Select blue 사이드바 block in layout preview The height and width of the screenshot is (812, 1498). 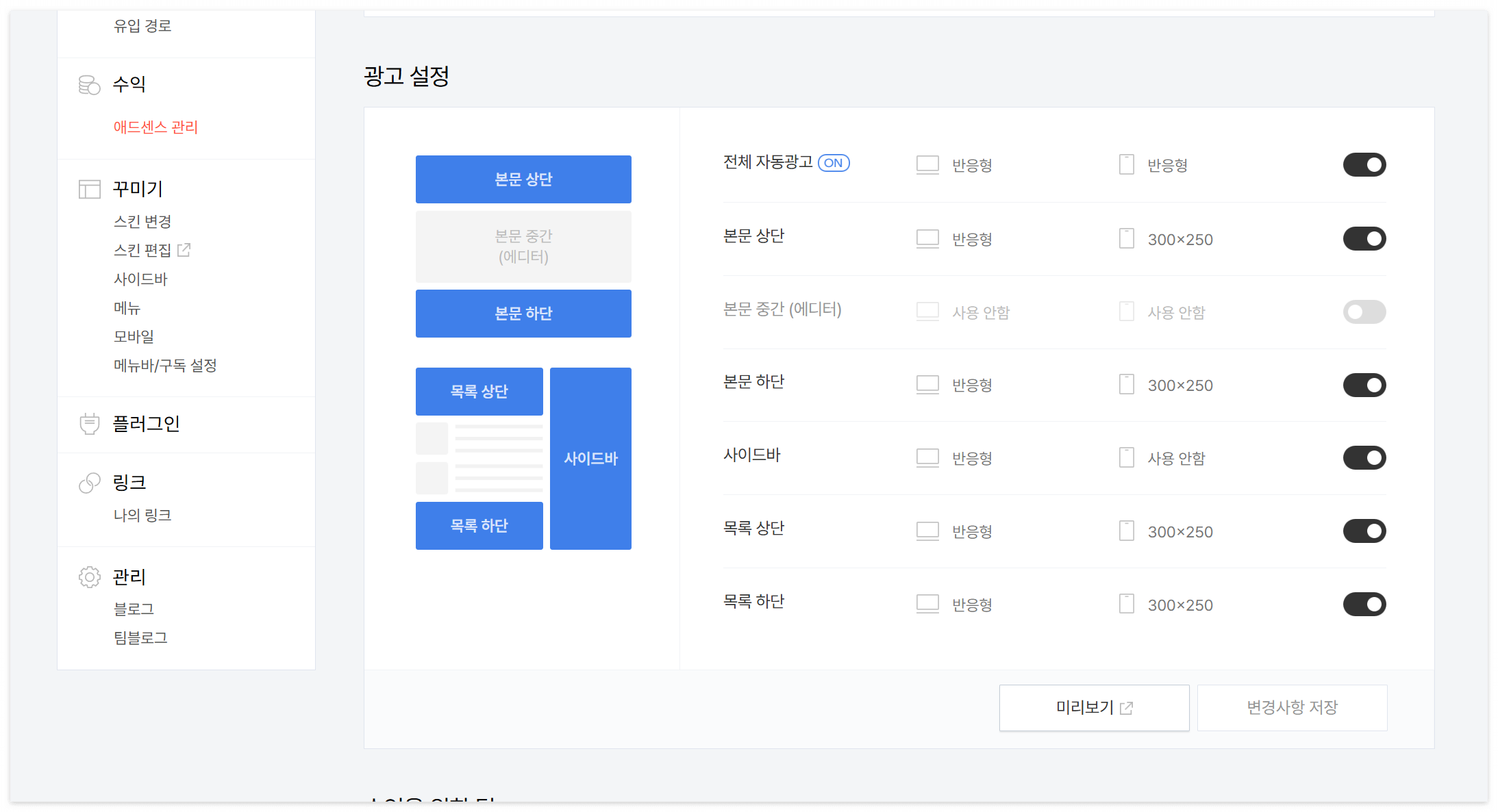point(590,459)
